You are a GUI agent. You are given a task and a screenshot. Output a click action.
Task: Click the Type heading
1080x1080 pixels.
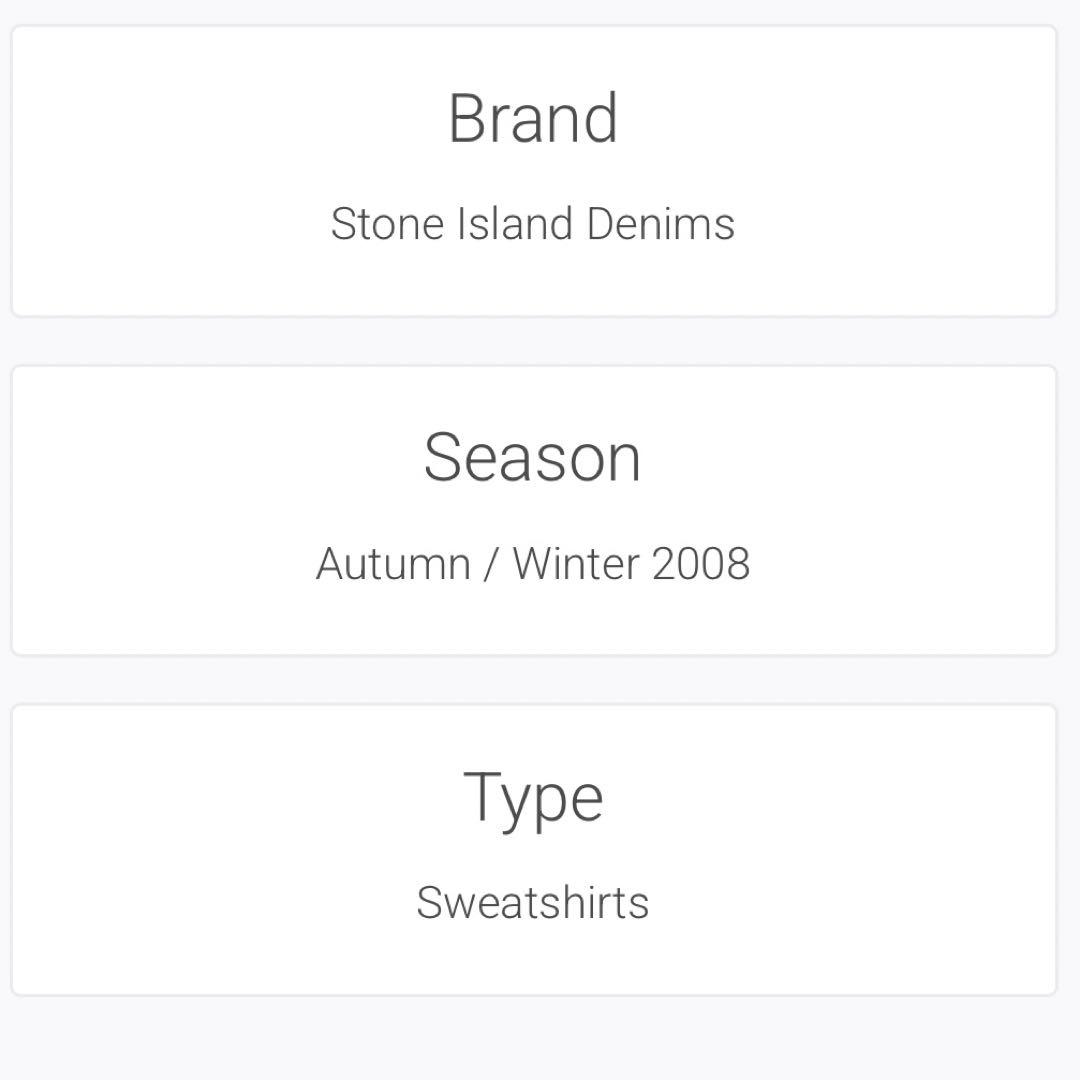533,798
